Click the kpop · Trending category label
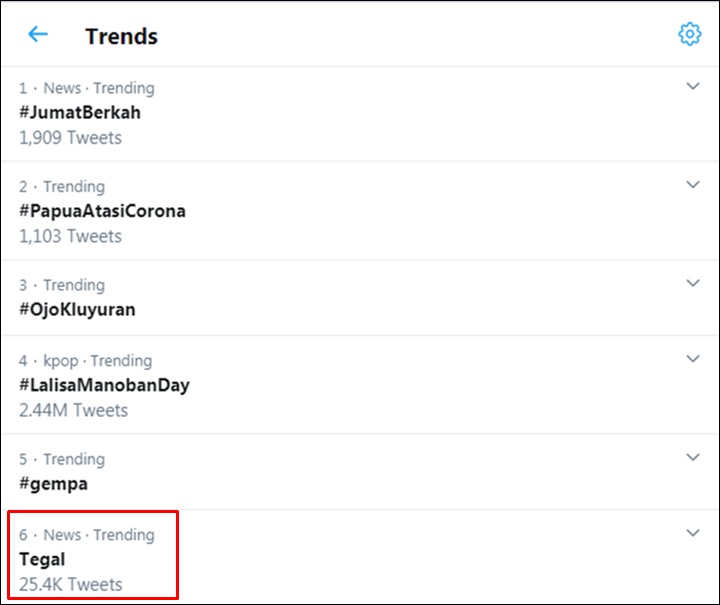The height and width of the screenshot is (605, 720). 98,361
